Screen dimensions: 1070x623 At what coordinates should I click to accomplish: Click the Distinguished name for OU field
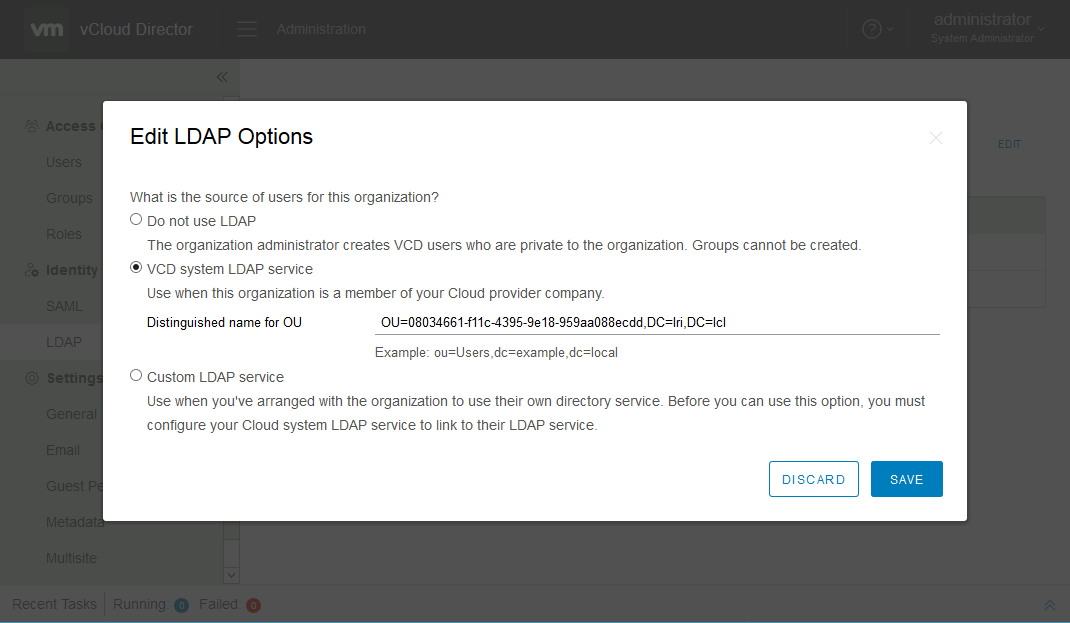656,322
